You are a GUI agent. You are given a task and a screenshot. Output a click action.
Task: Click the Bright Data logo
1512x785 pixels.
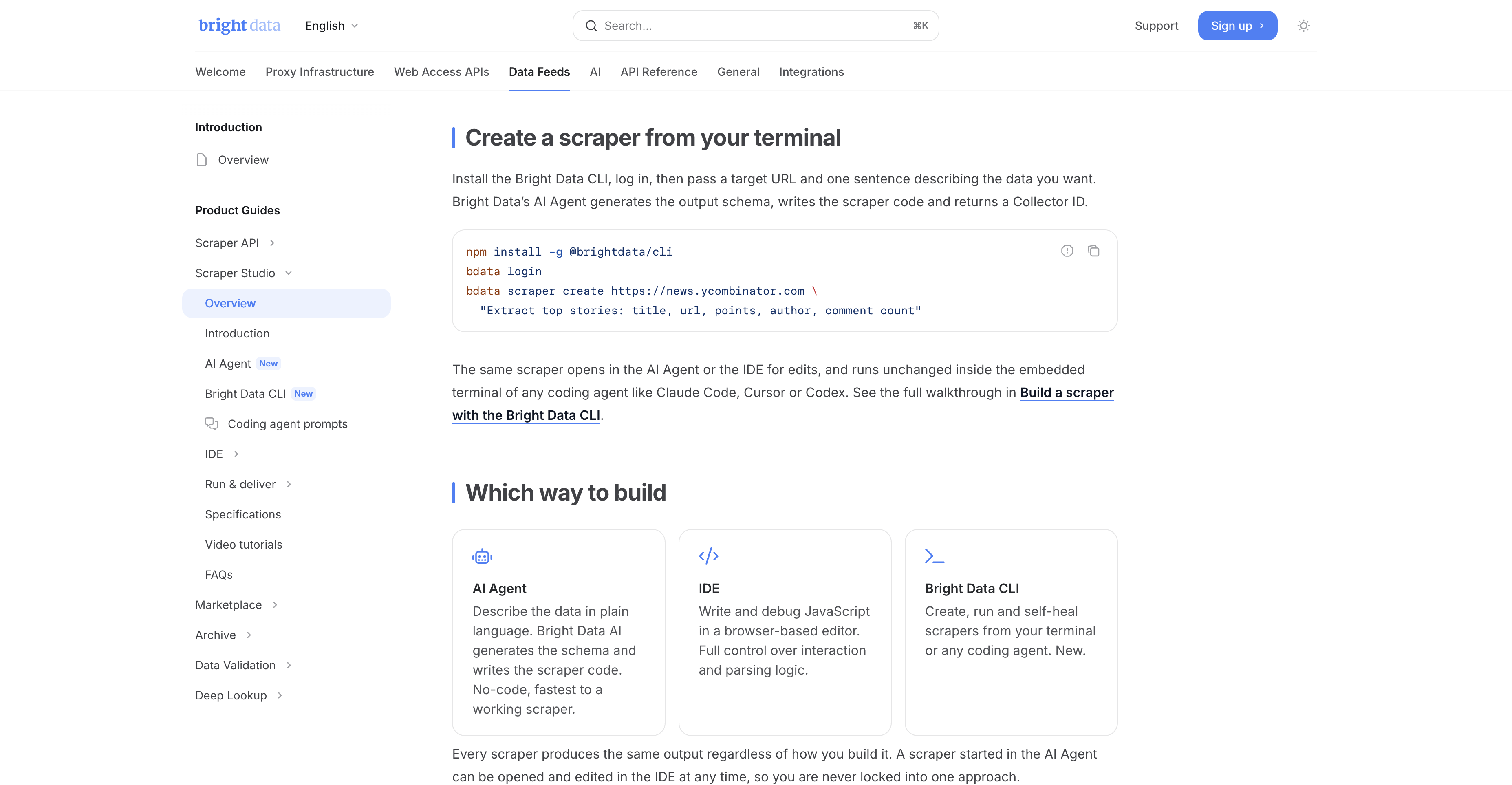coord(240,25)
